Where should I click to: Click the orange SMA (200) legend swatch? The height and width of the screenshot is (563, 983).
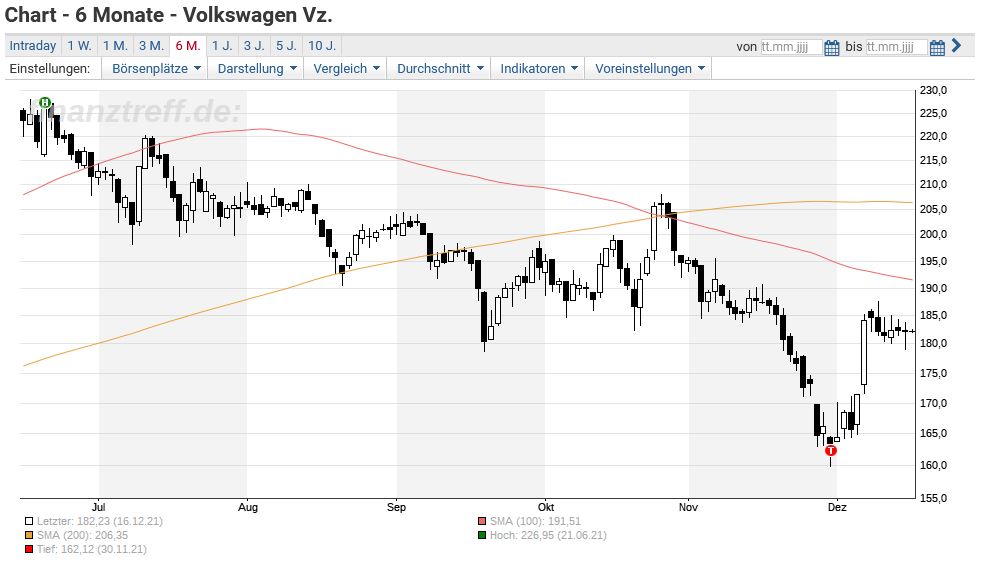[x=29, y=535]
